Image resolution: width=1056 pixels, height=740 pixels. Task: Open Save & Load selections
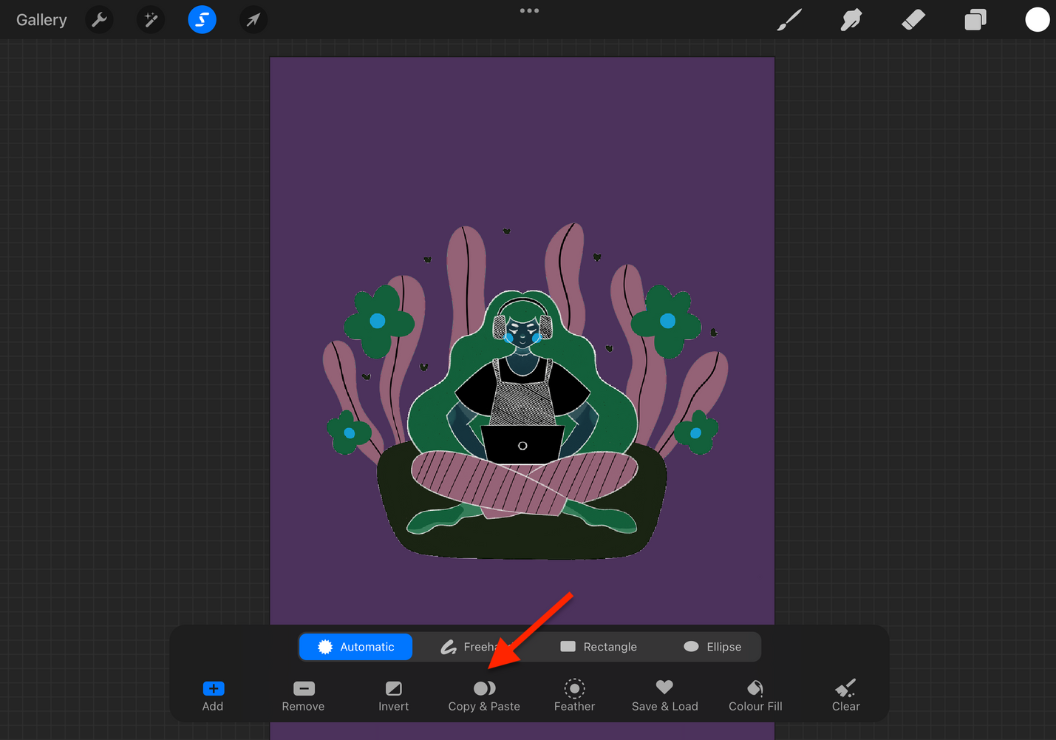tap(664, 694)
